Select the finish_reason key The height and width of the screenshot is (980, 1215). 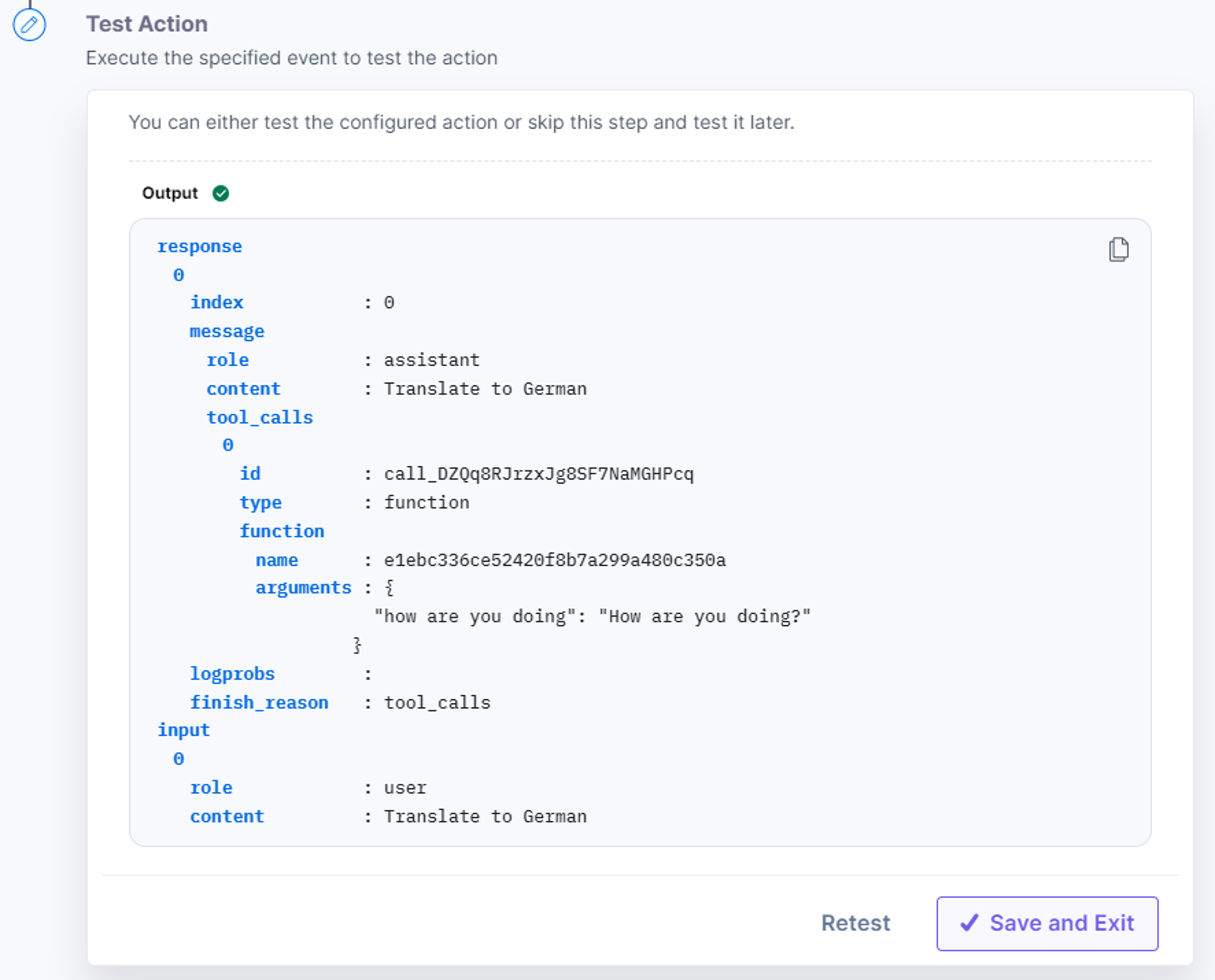tap(259, 702)
